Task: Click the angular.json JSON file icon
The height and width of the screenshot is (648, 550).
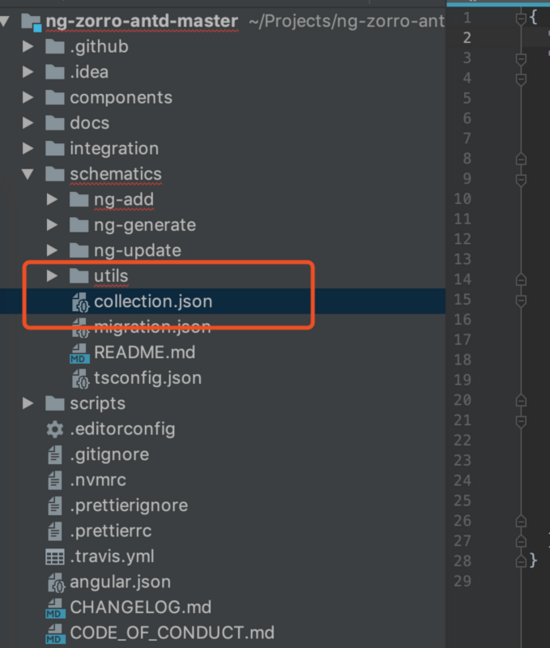Action: [56, 583]
